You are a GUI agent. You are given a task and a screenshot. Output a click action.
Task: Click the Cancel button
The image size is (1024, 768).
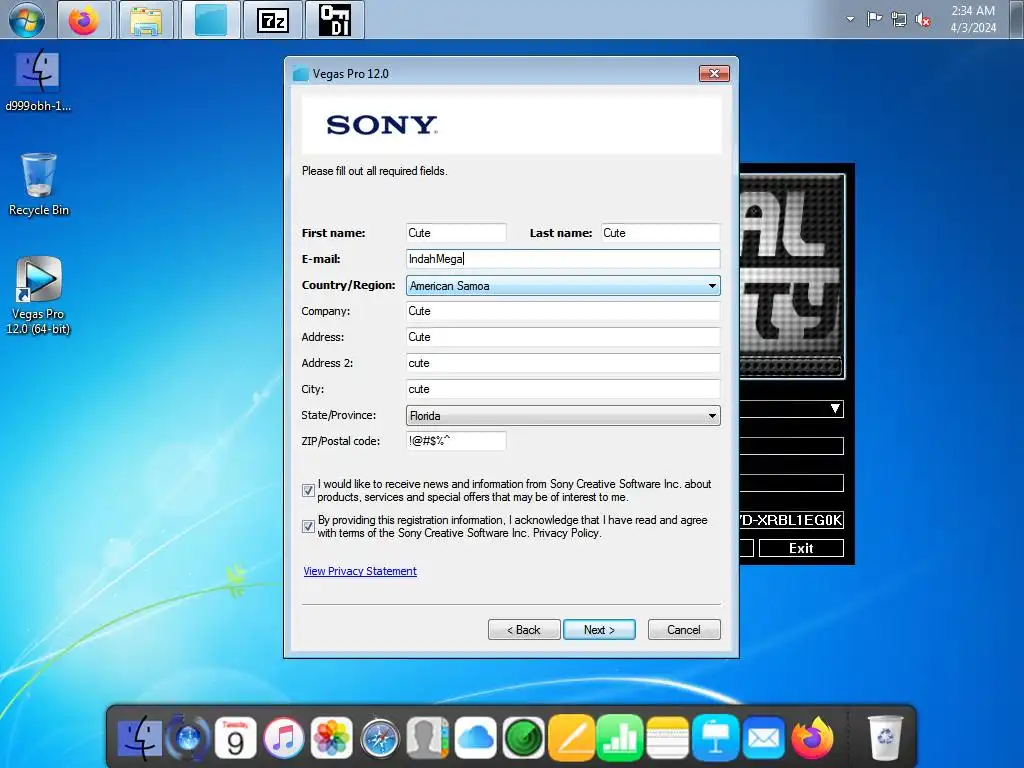pyautogui.click(x=684, y=630)
